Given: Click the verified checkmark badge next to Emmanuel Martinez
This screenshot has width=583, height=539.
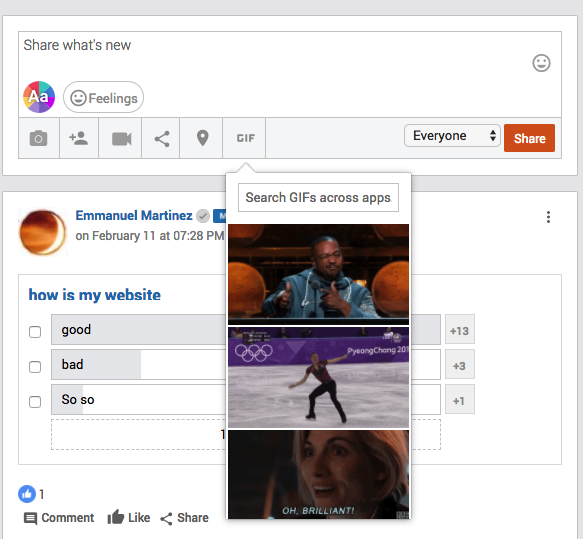Looking at the screenshot, I should point(203,216).
